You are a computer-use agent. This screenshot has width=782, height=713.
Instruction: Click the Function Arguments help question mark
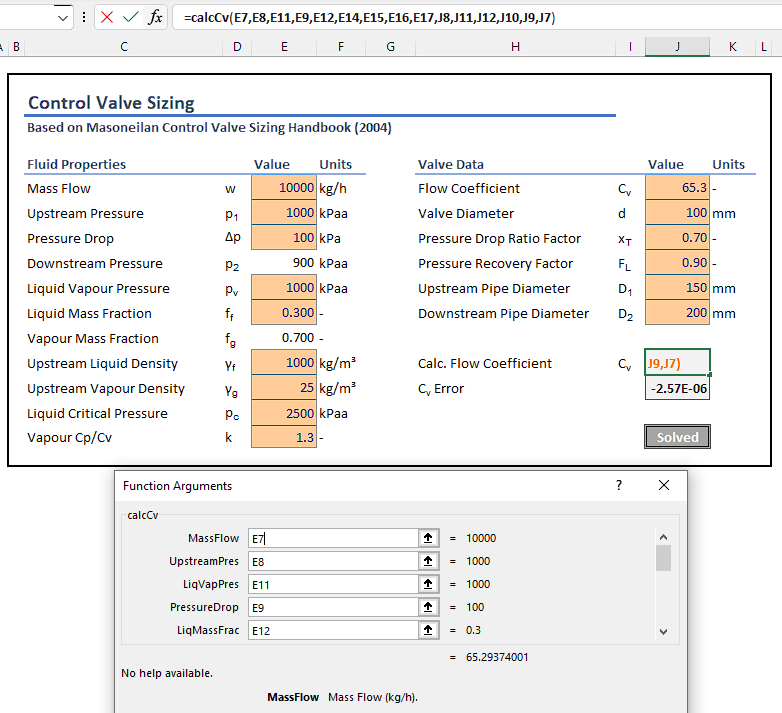(619, 485)
